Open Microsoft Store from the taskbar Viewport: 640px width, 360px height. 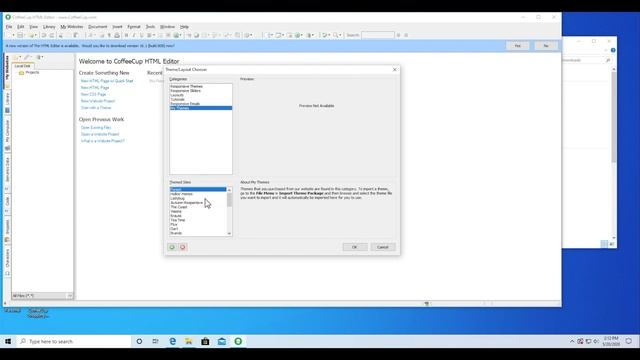[x=205, y=341]
